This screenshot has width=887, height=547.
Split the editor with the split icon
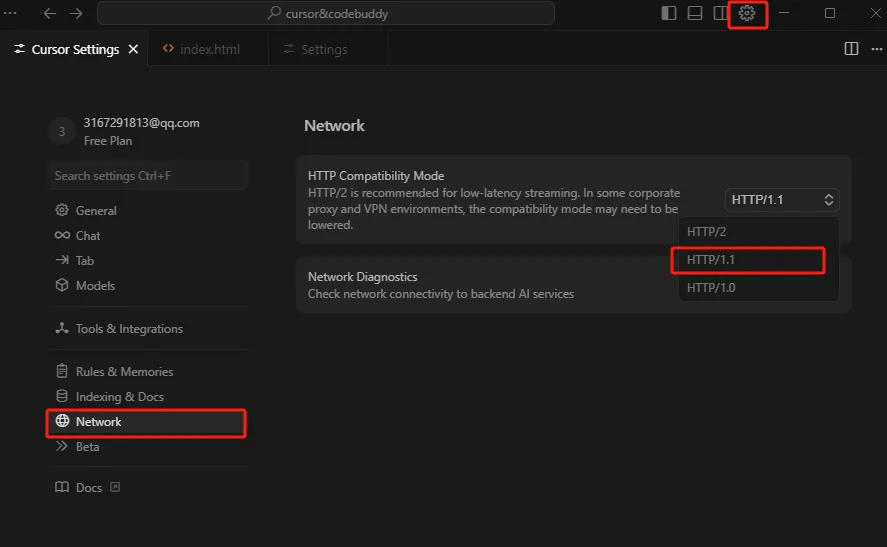point(851,49)
